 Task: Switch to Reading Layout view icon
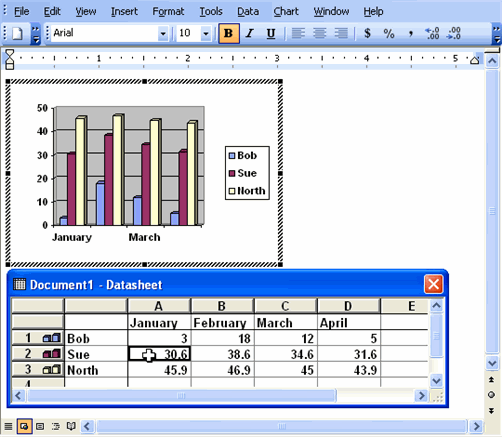coord(71,426)
